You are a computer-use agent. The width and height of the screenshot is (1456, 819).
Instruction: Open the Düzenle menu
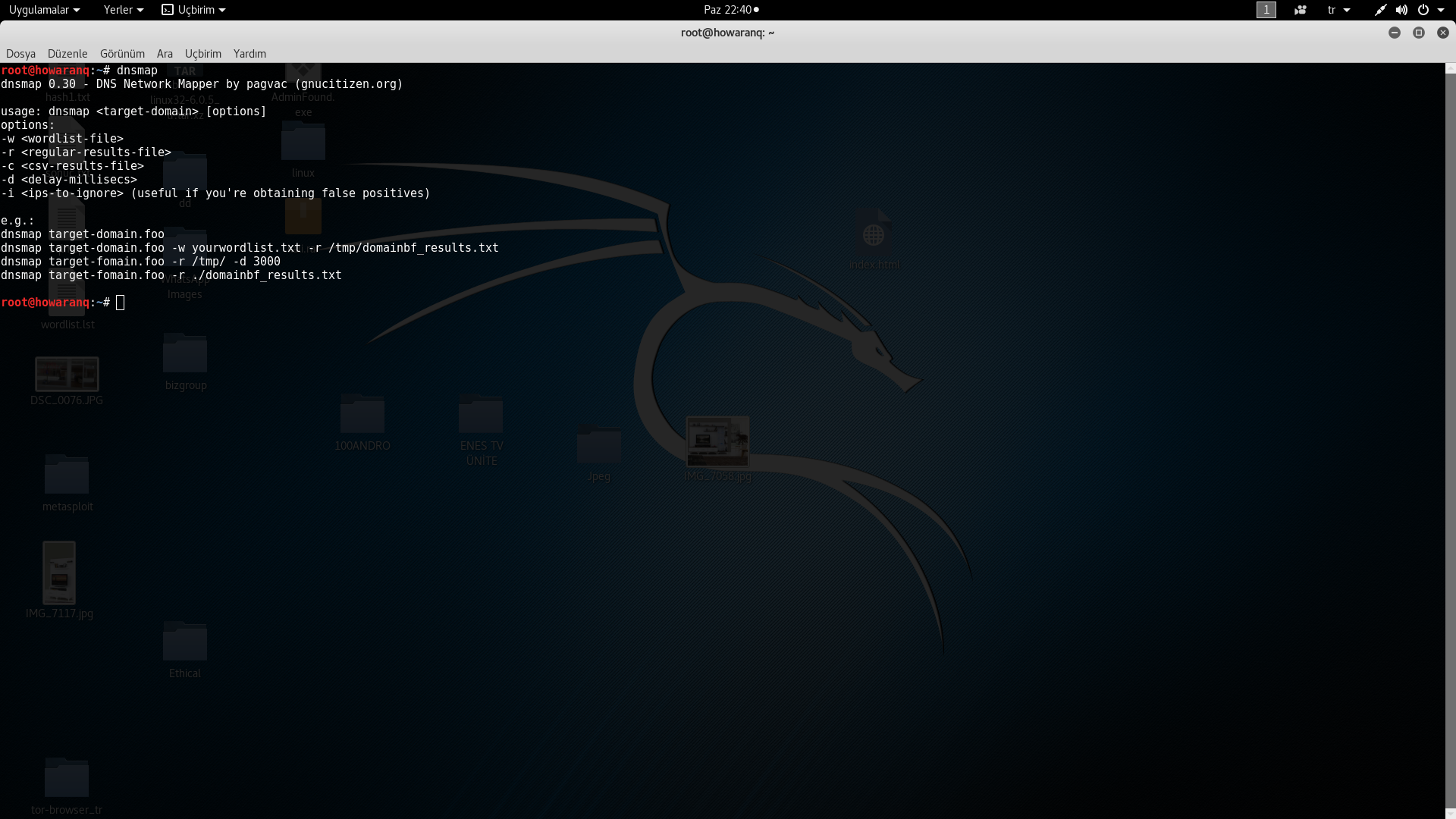coord(67,54)
